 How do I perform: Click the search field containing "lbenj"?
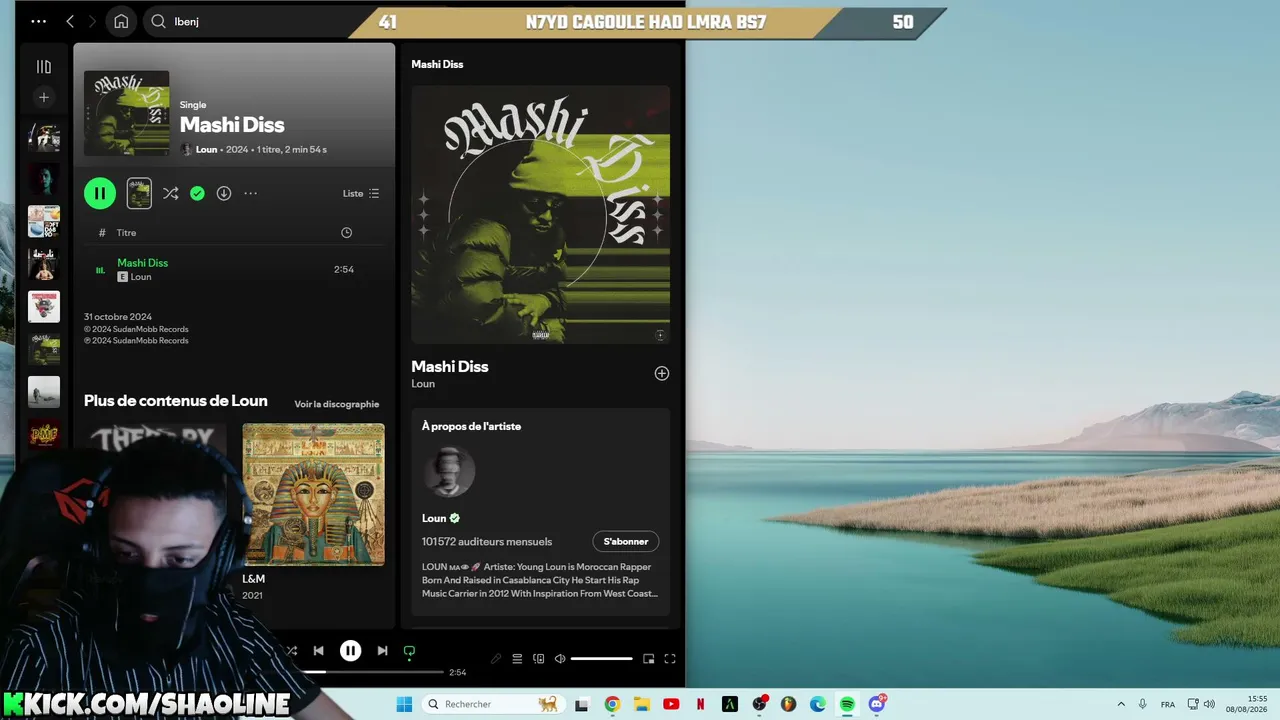pos(260,21)
